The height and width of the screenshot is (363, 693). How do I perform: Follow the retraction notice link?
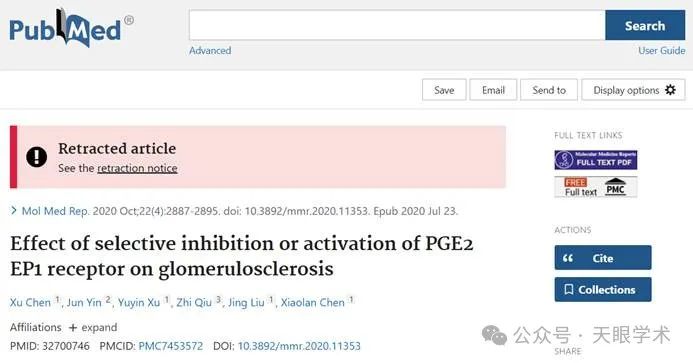coord(137,168)
